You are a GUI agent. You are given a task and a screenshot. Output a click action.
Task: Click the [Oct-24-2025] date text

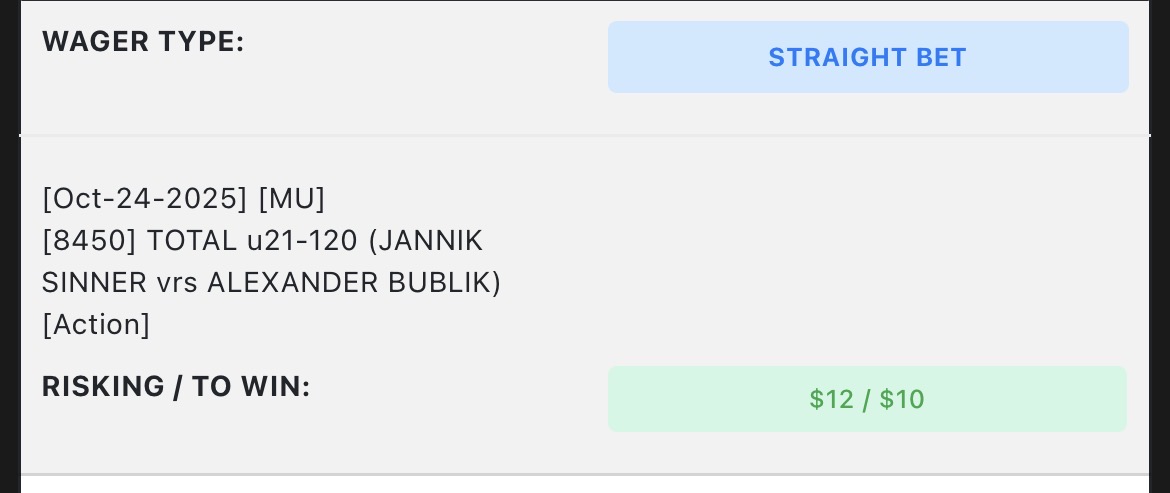tap(144, 199)
